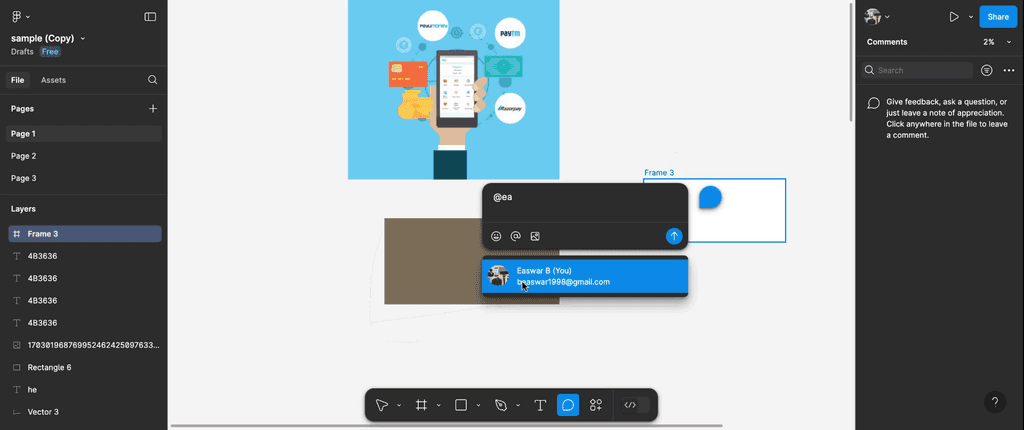Submit the comment with the arrow button
Image resolution: width=1024 pixels, height=430 pixels.
[x=674, y=236]
